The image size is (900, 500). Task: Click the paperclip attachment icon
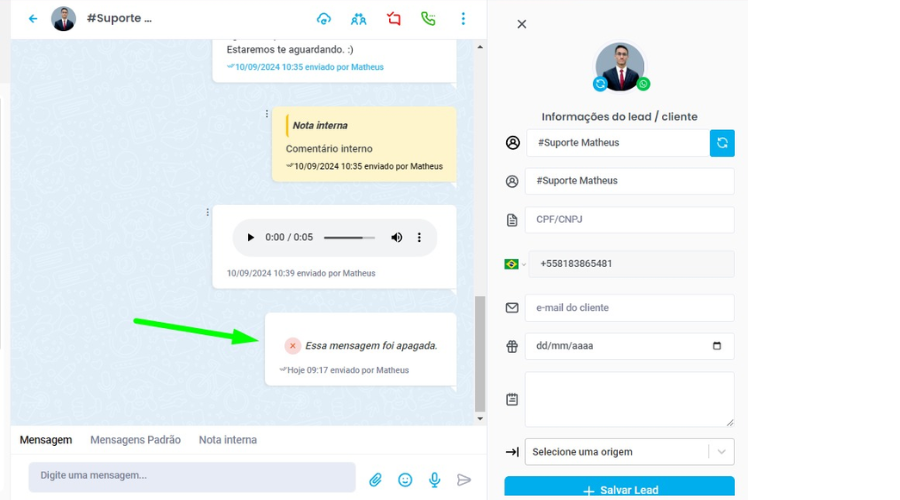[x=375, y=480]
